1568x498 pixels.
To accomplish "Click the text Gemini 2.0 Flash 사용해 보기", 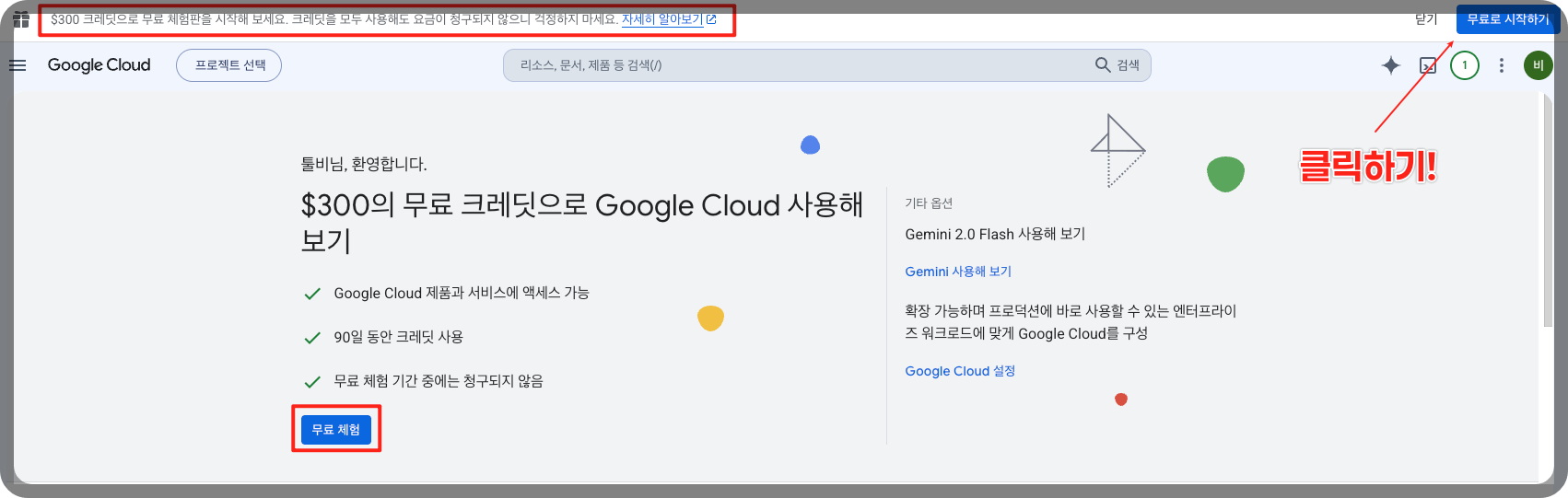I will pyautogui.click(x=995, y=235).
